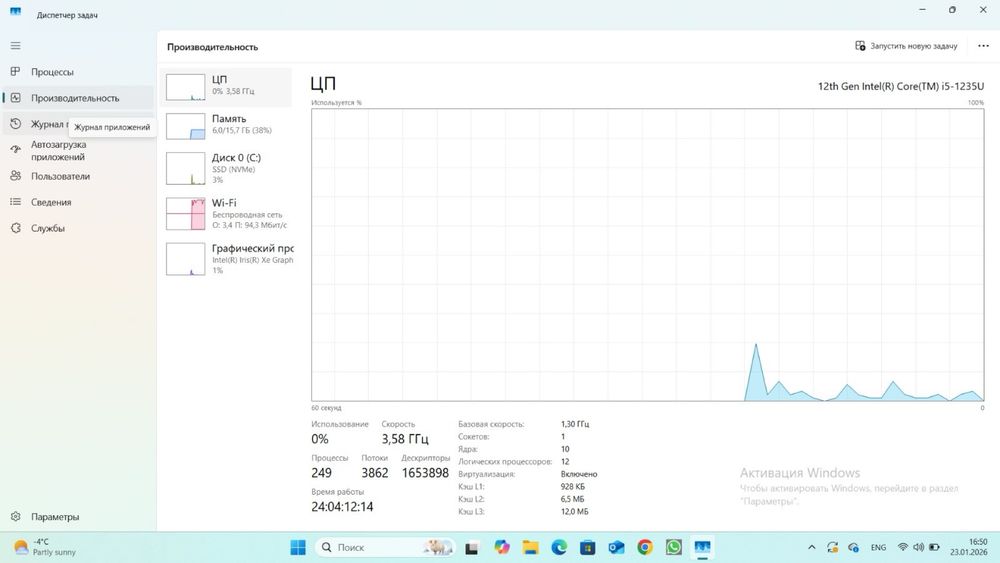The image size is (1000, 563).
Task: Open Microsoft Store from the taskbar
Action: [x=587, y=547]
